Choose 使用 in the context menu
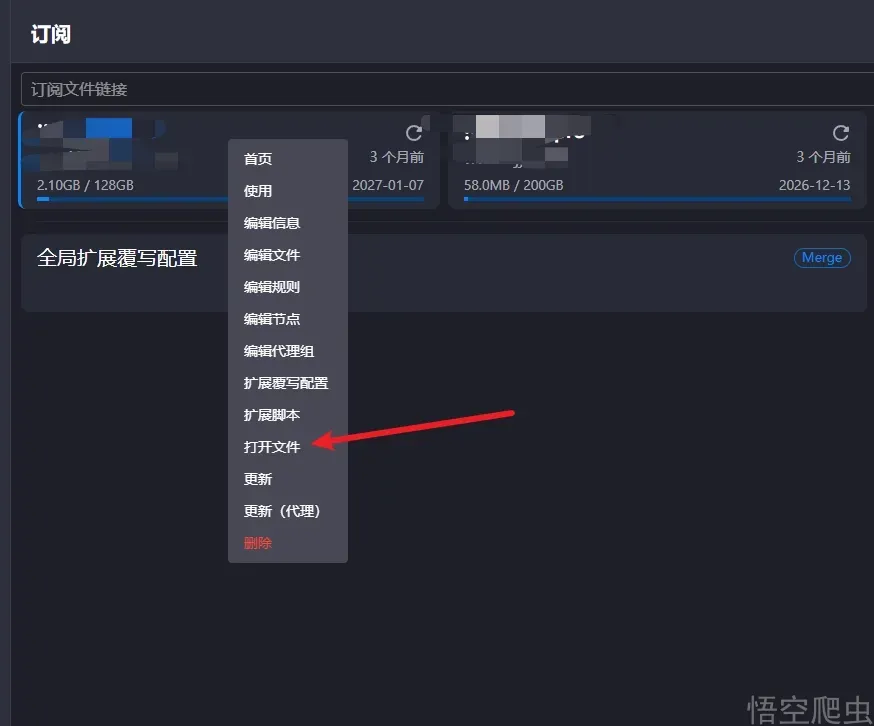Viewport: 874px width, 726px height. (x=258, y=191)
